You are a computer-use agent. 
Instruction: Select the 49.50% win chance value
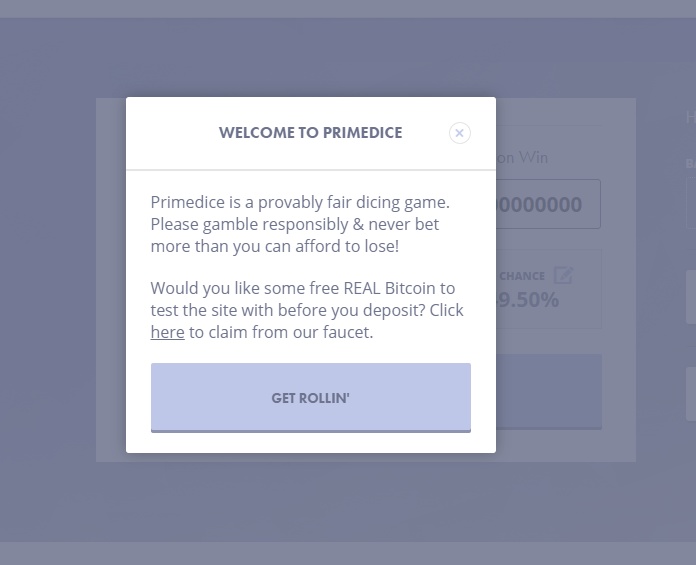[x=528, y=300]
